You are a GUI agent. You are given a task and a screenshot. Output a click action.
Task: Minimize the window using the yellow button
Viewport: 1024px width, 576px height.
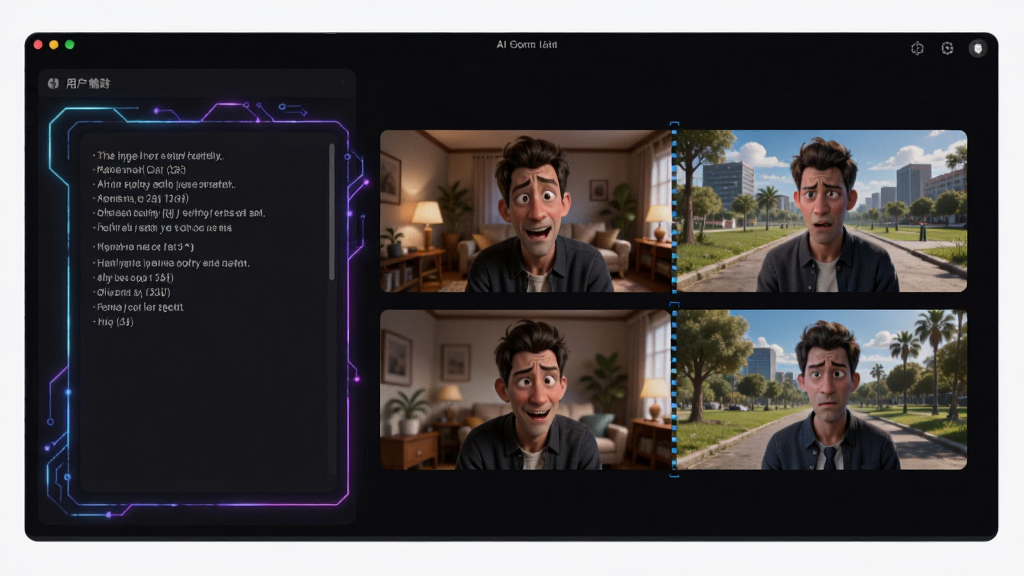point(54,44)
